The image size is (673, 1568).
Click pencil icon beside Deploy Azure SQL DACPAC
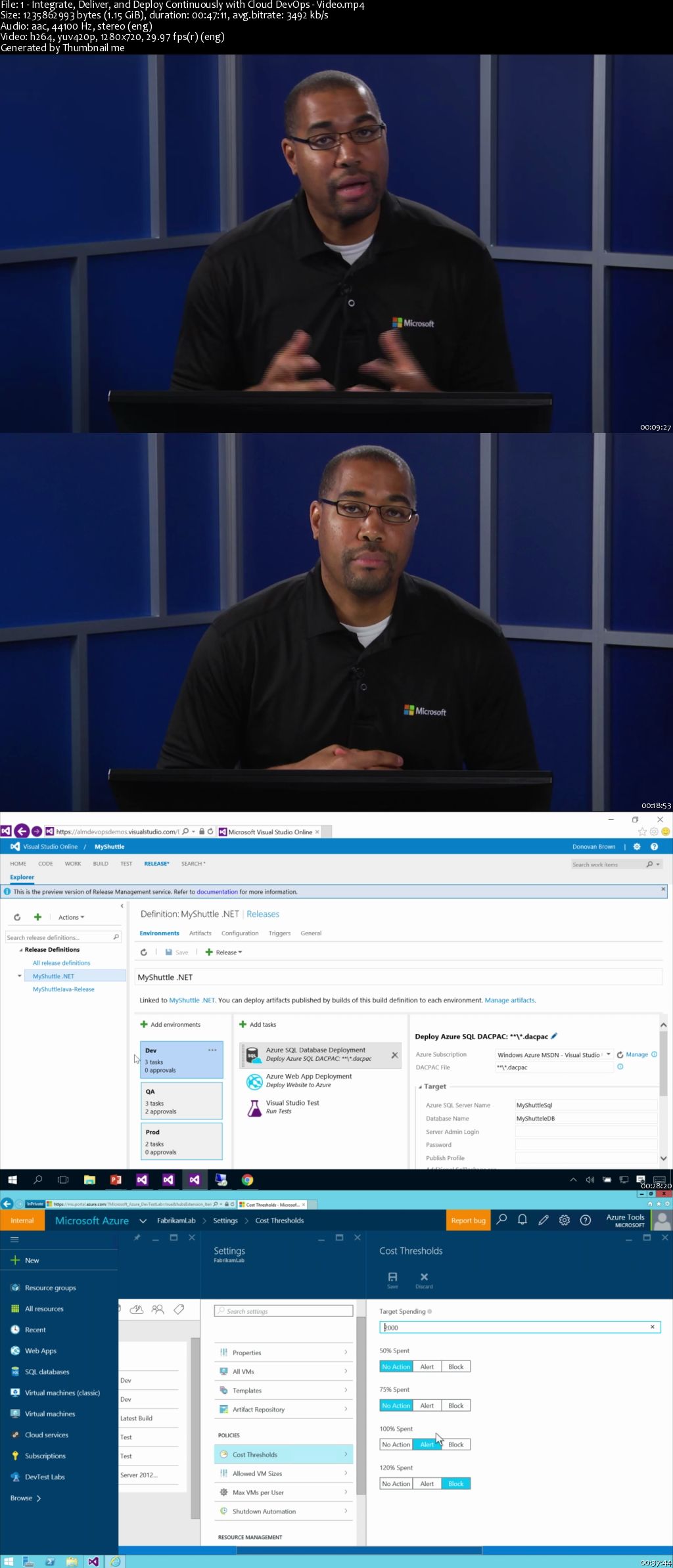coord(554,1036)
